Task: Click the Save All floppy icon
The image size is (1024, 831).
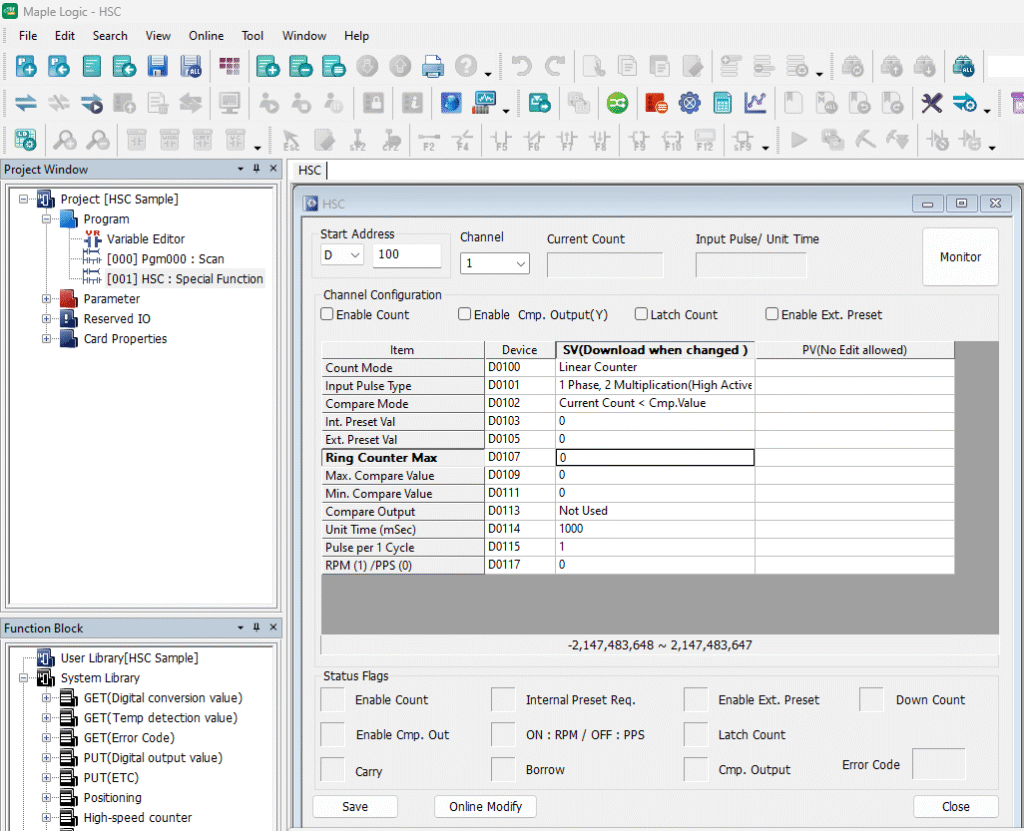Action: click(191, 66)
